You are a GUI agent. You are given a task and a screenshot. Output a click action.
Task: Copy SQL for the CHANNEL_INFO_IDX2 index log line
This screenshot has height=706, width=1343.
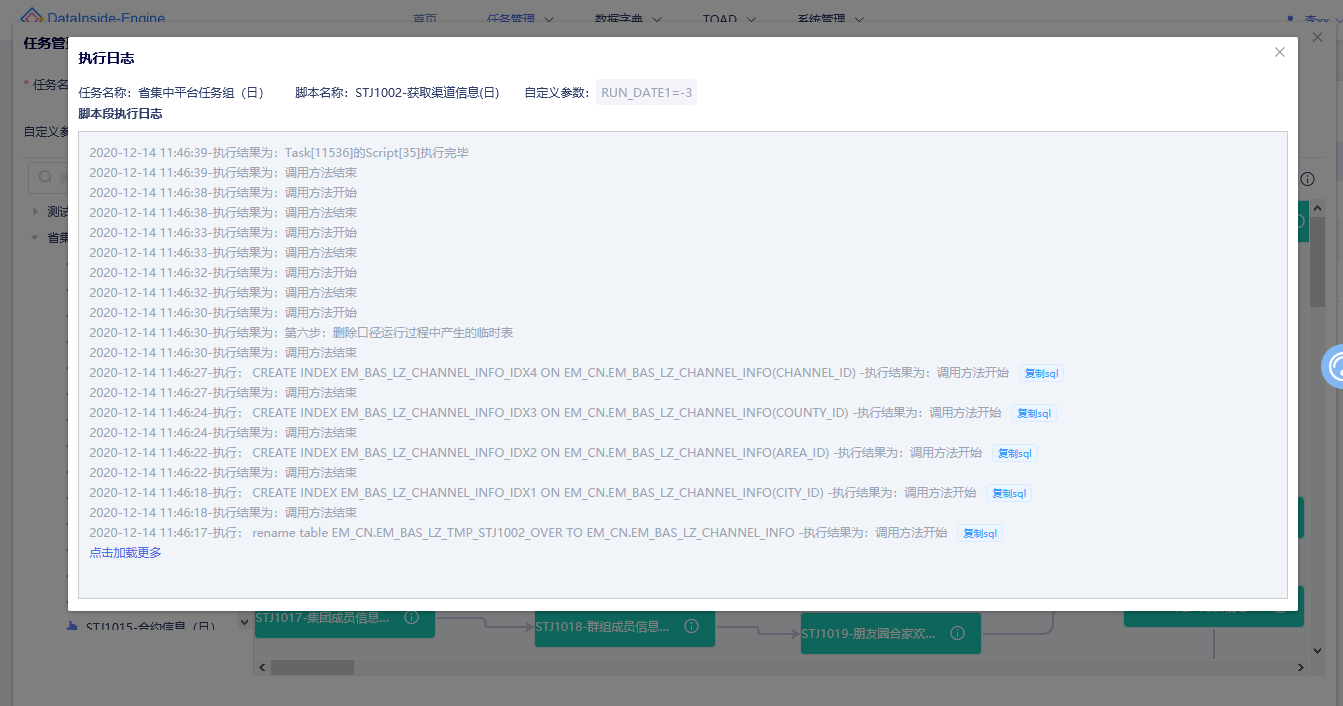click(1015, 453)
